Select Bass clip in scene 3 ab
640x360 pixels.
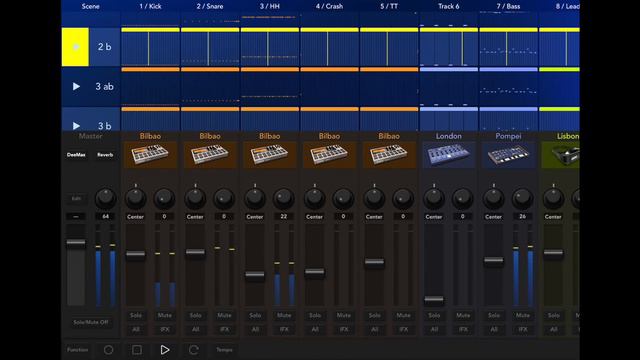508,87
